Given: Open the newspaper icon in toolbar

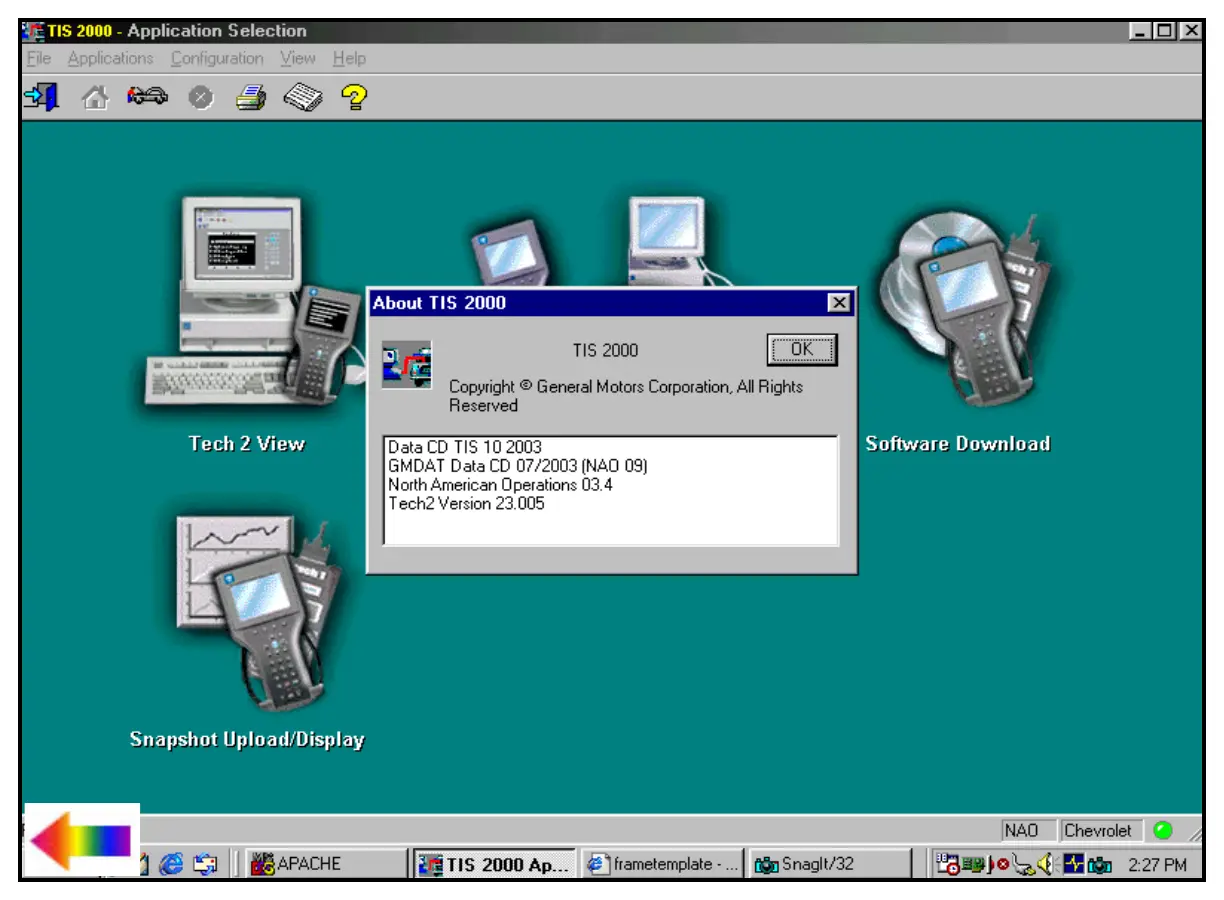Looking at the screenshot, I should click(x=301, y=98).
